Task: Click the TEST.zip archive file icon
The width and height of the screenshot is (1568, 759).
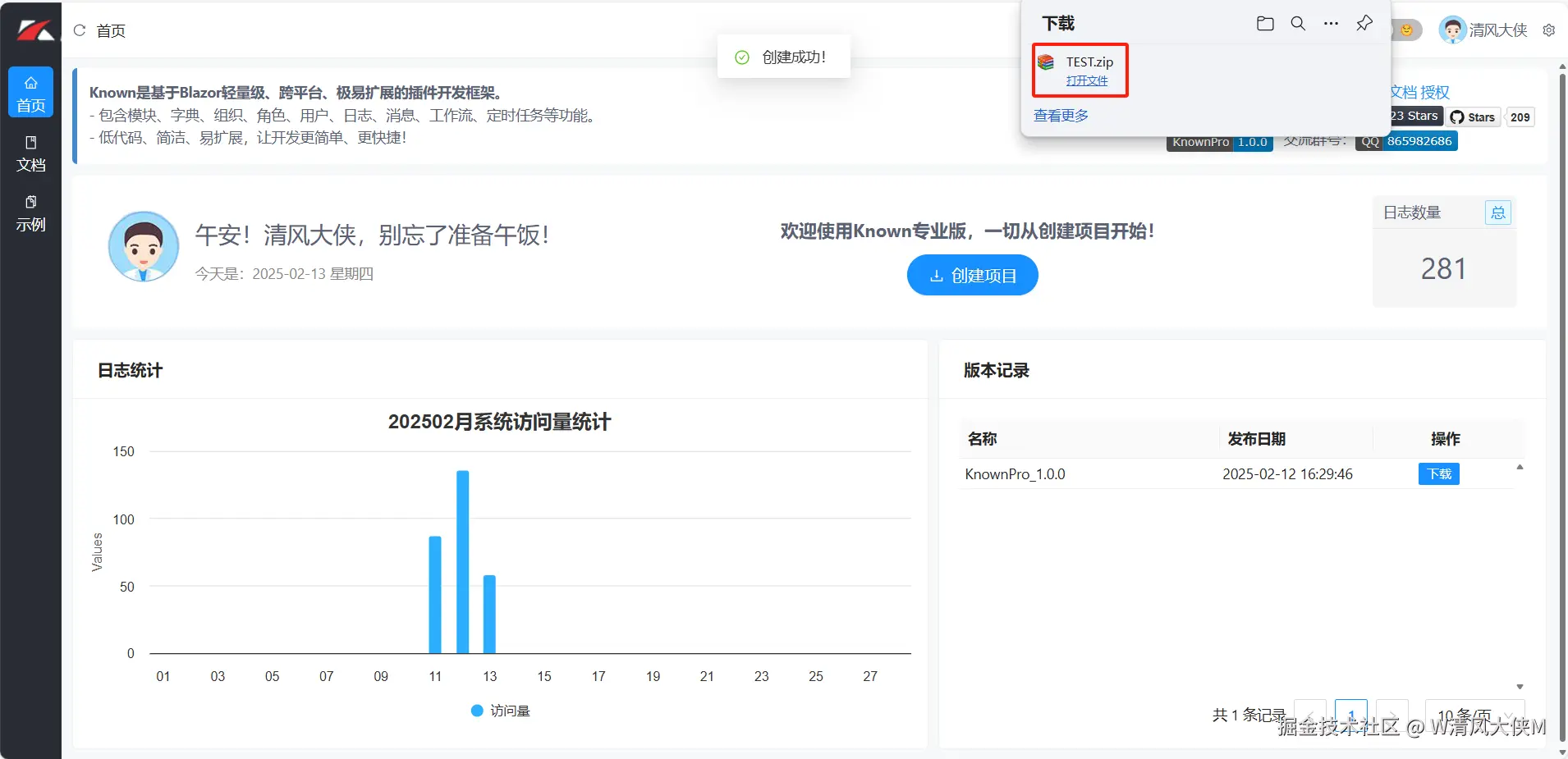Action: click(x=1046, y=62)
